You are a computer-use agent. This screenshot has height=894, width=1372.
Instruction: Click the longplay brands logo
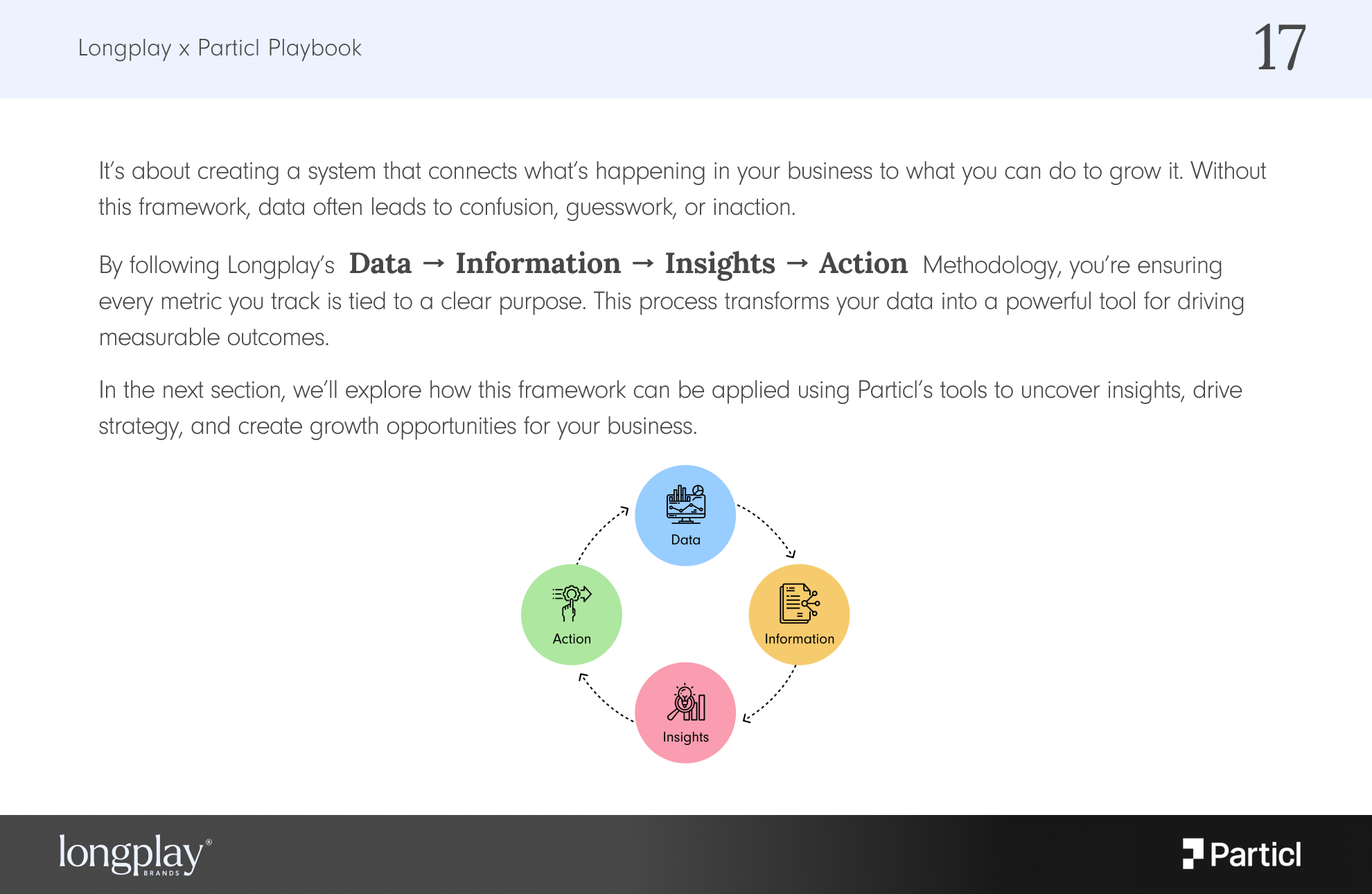tap(135, 854)
